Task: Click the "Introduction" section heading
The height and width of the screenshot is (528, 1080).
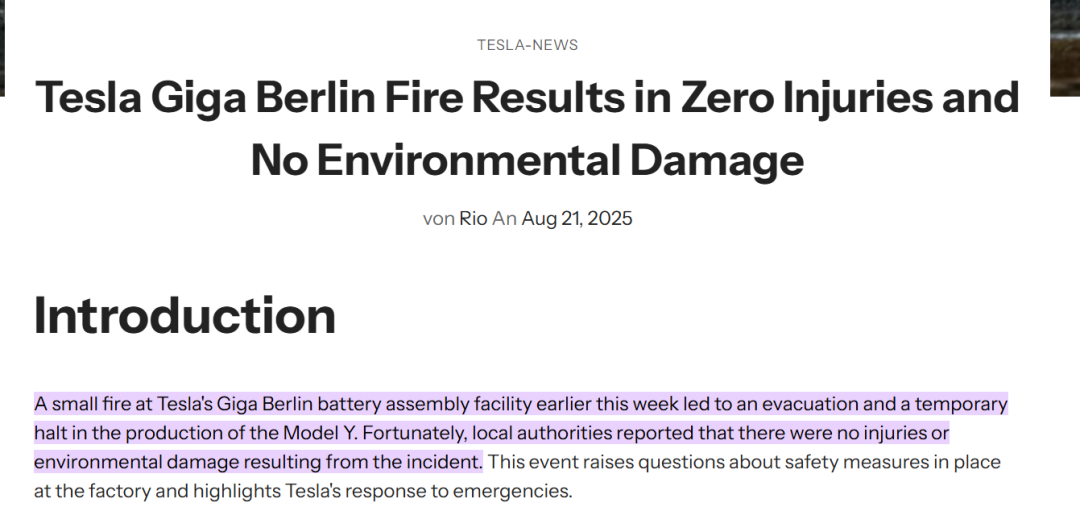Action: pos(185,315)
